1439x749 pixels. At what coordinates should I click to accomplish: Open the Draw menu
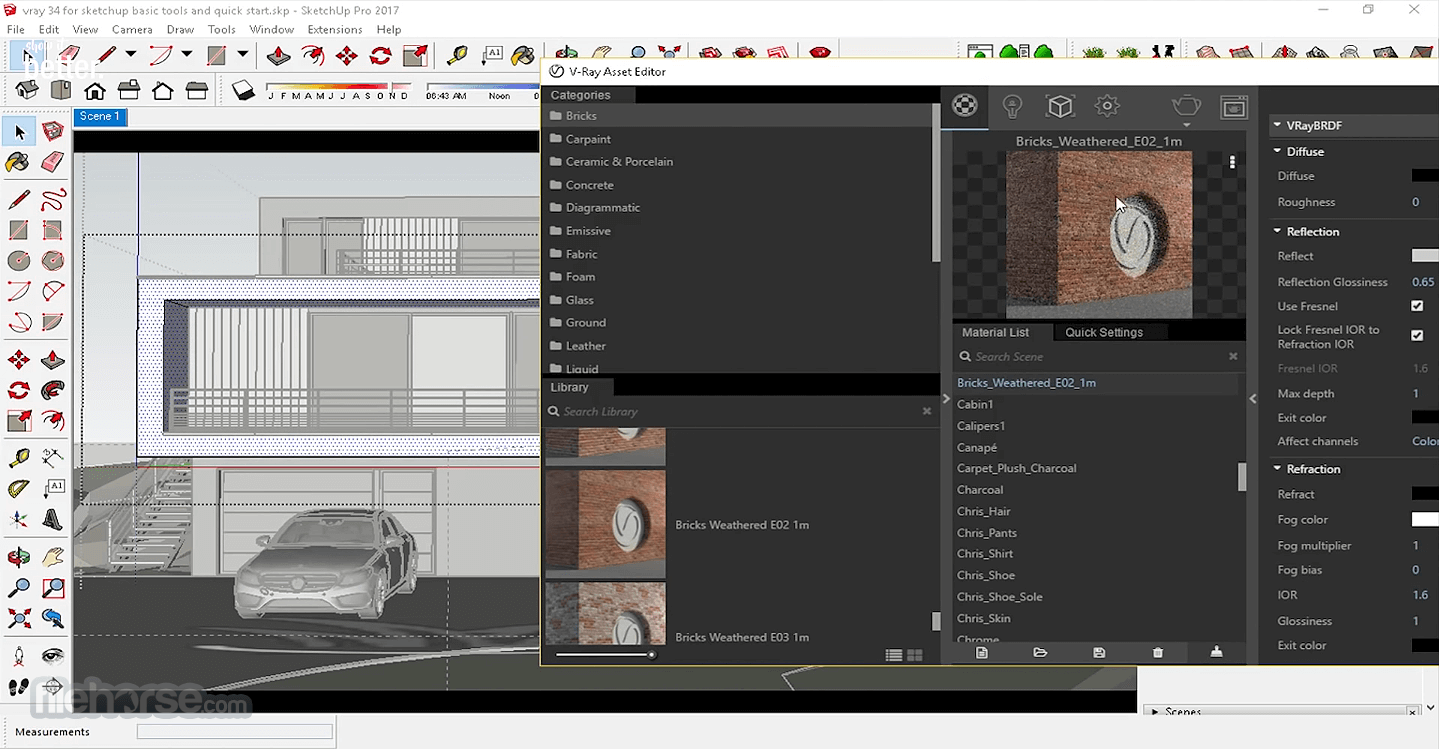point(180,29)
